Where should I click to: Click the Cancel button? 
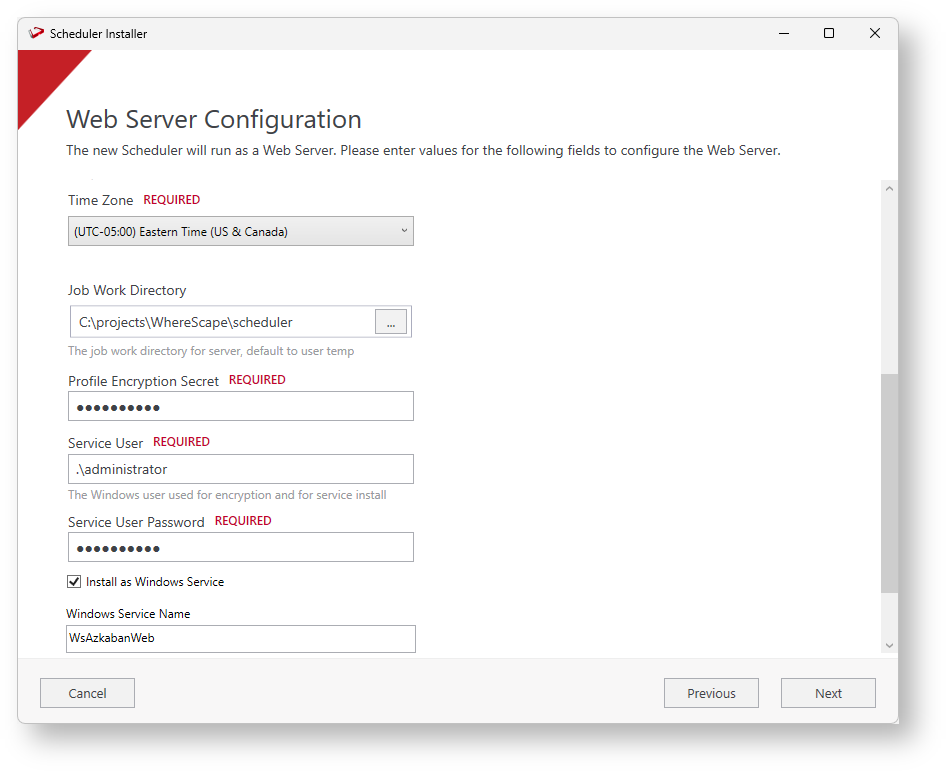coord(87,693)
